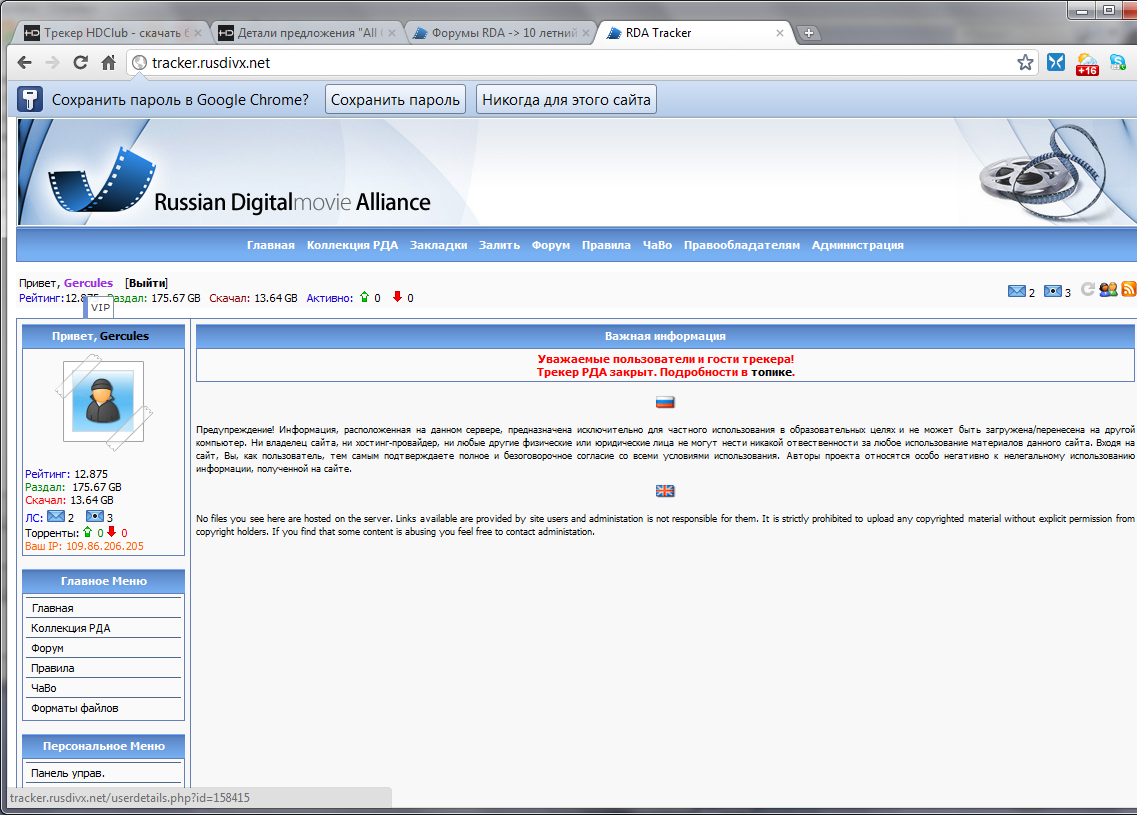This screenshot has height=815, width=1137.
Task: Open Форум in top navigation bar
Action: (550, 245)
